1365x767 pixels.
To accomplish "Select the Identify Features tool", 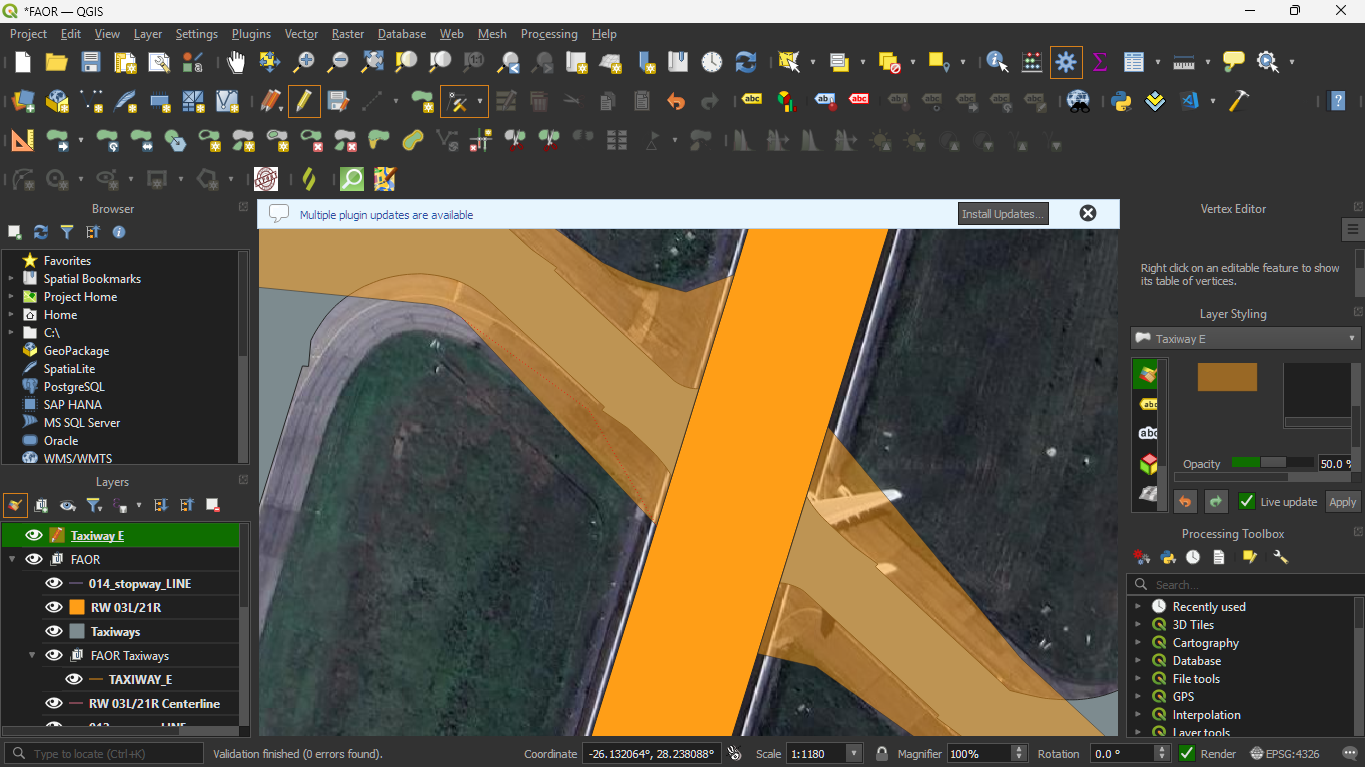I will (997, 62).
